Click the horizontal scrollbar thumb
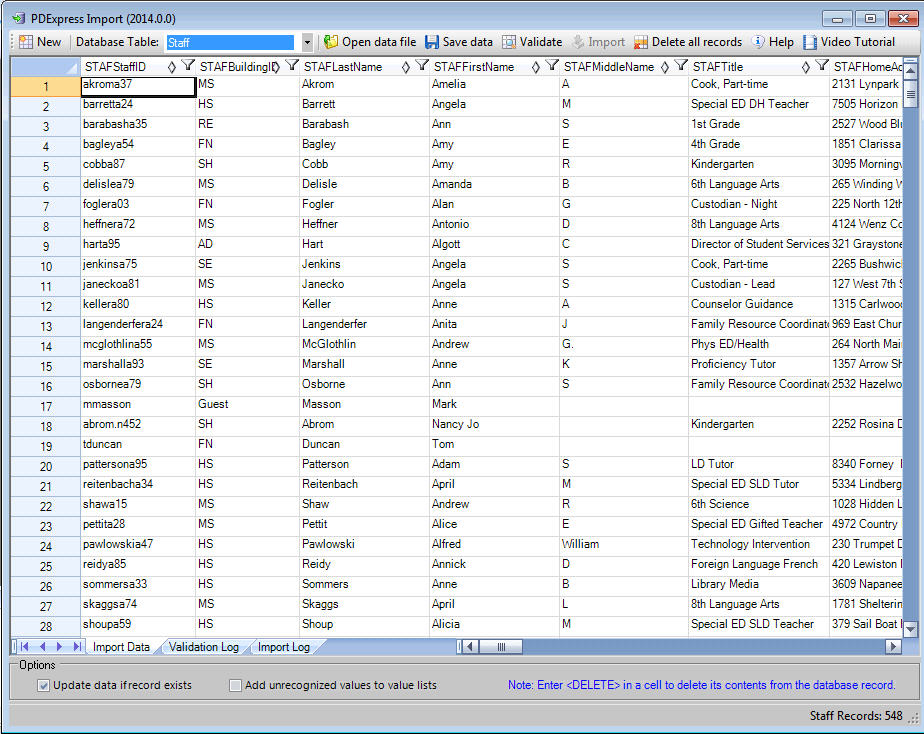The height and width of the screenshot is (734, 924). click(501, 647)
